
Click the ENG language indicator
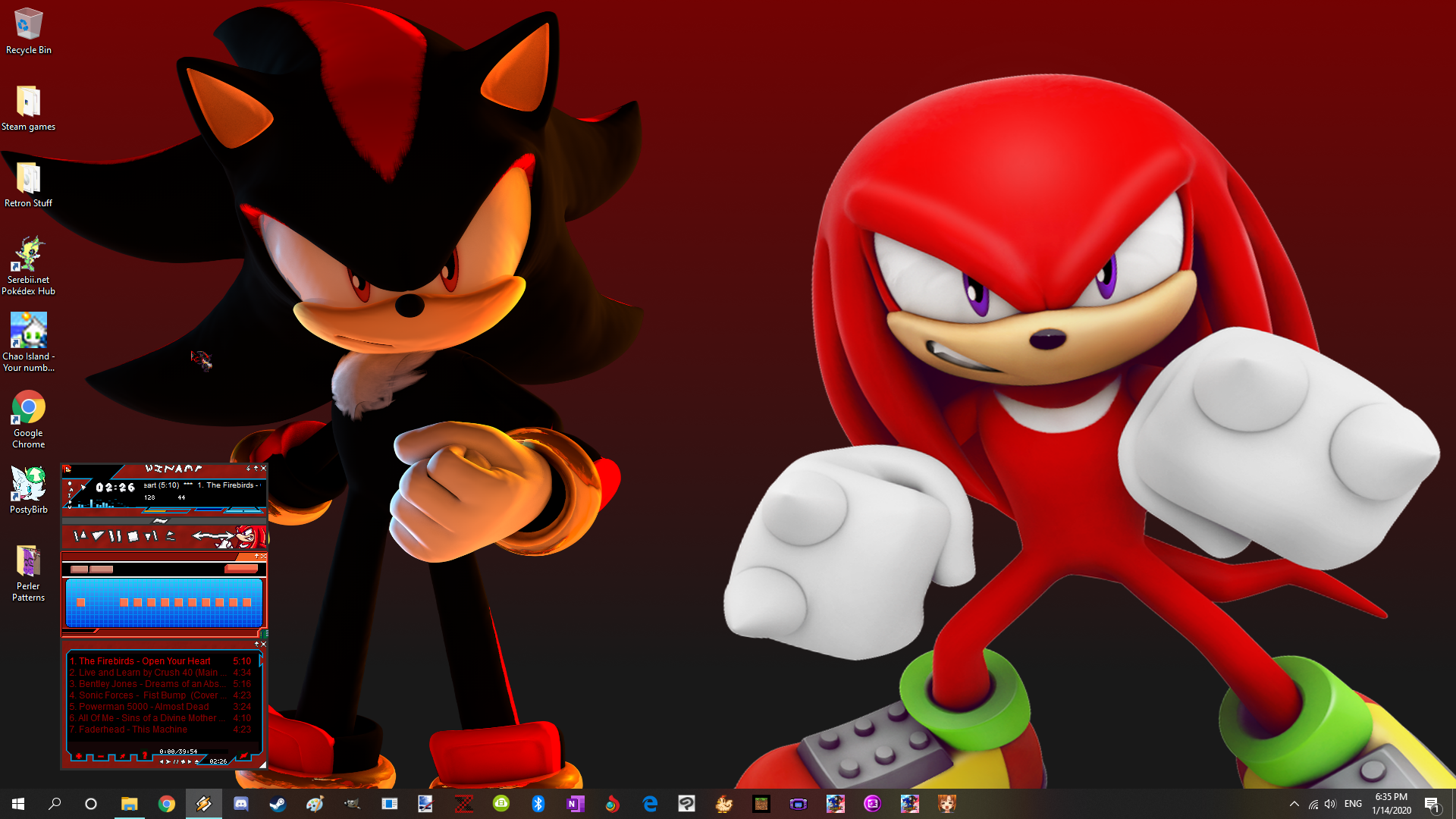(x=1353, y=804)
